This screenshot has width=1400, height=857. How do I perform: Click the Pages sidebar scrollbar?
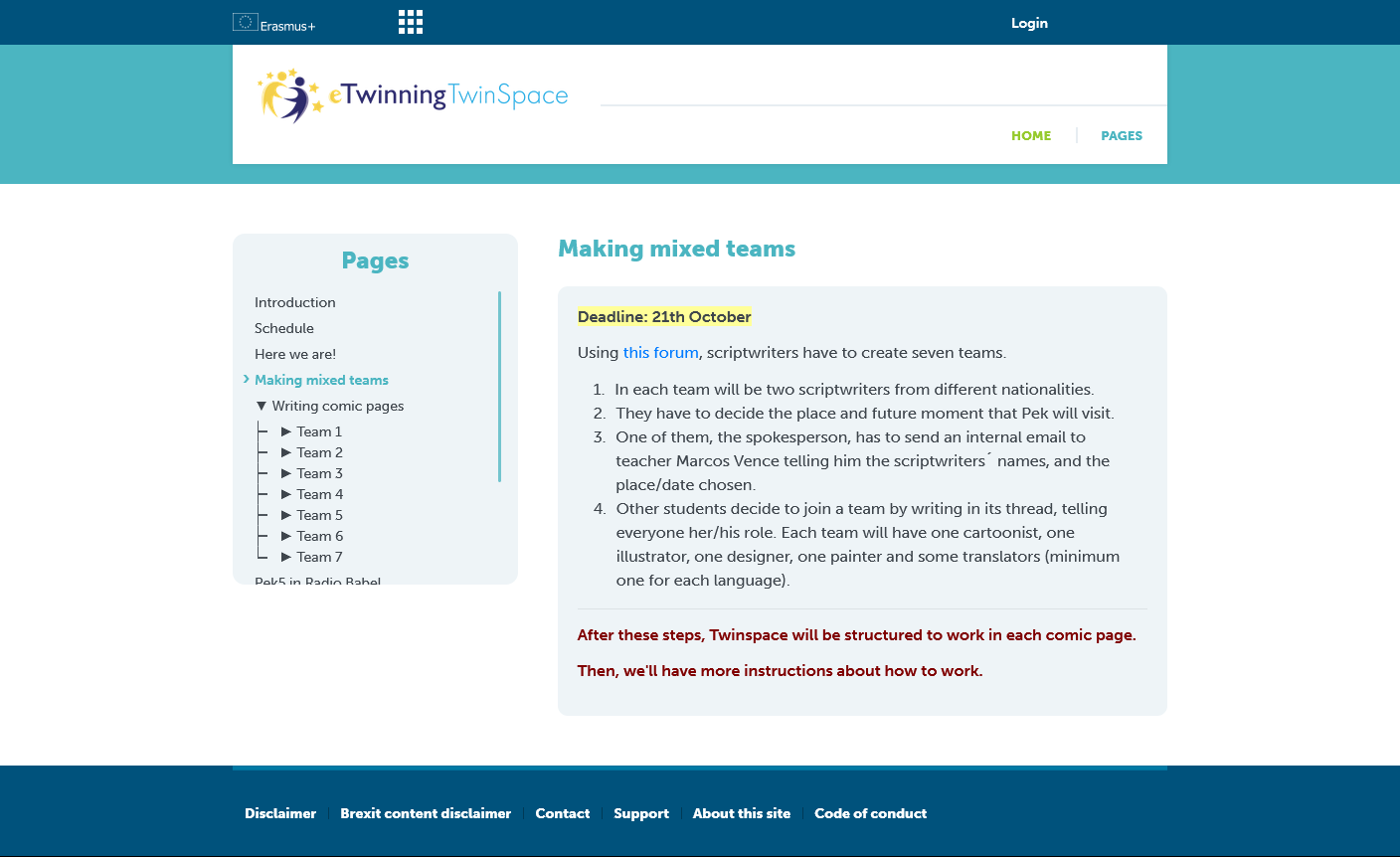(x=499, y=387)
